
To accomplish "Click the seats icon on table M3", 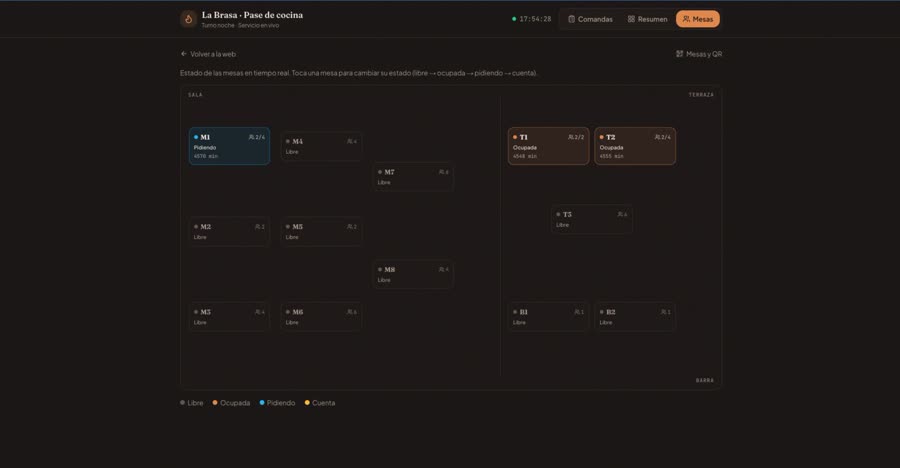I will tap(258, 312).
